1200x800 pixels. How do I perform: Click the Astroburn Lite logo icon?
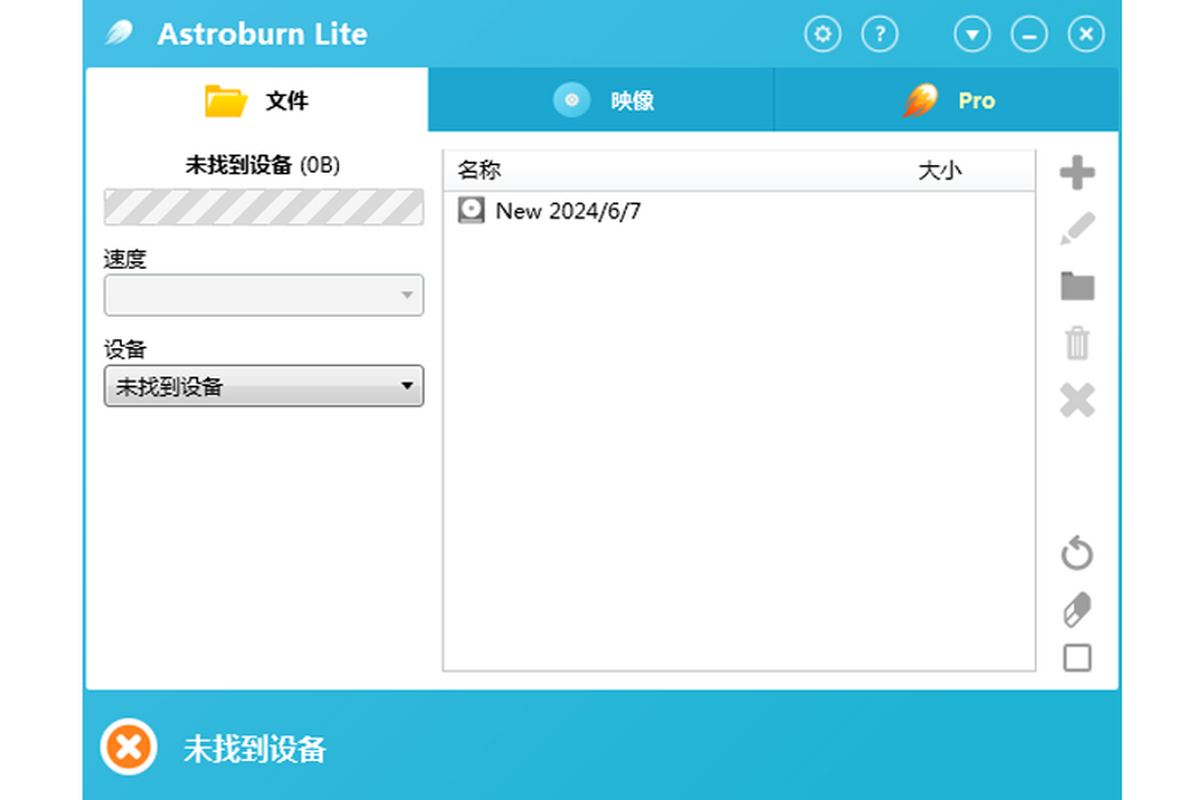point(120,34)
